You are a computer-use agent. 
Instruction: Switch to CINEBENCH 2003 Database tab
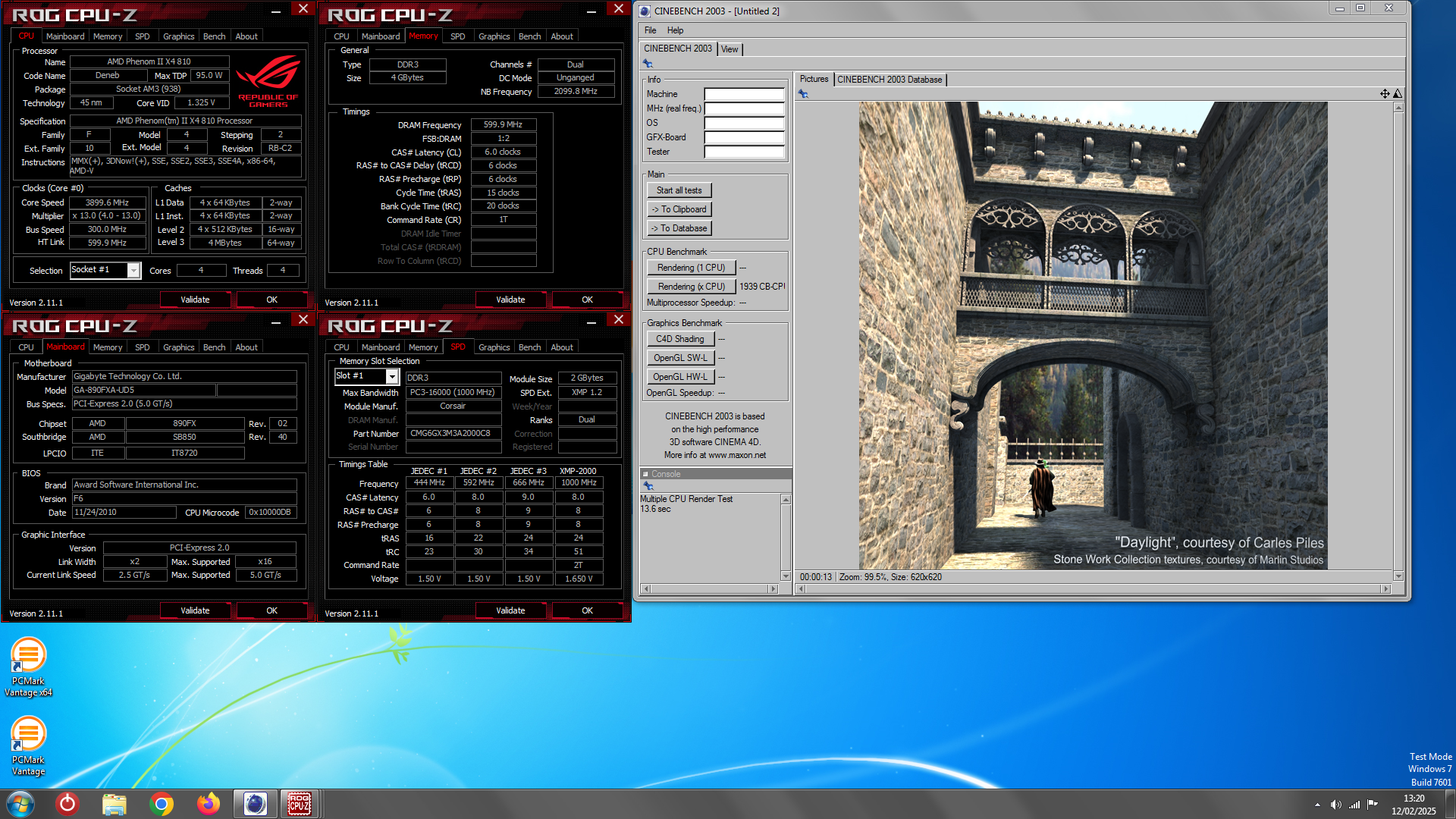[x=890, y=80]
